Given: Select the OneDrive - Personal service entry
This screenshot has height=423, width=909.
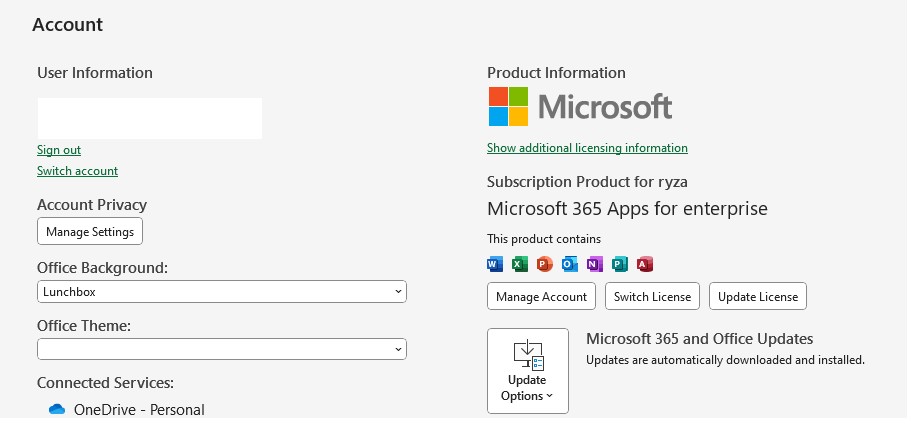Looking at the screenshot, I should pos(127,410).
